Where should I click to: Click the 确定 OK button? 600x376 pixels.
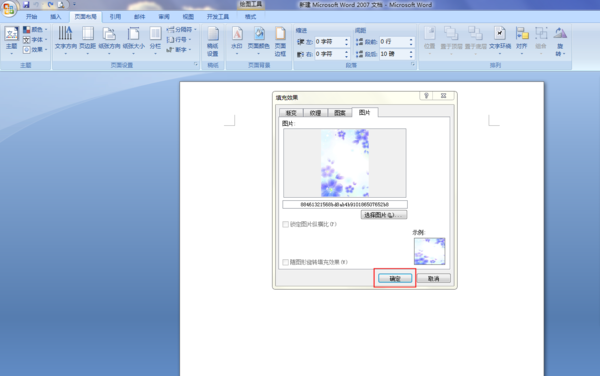click(395, 278)
